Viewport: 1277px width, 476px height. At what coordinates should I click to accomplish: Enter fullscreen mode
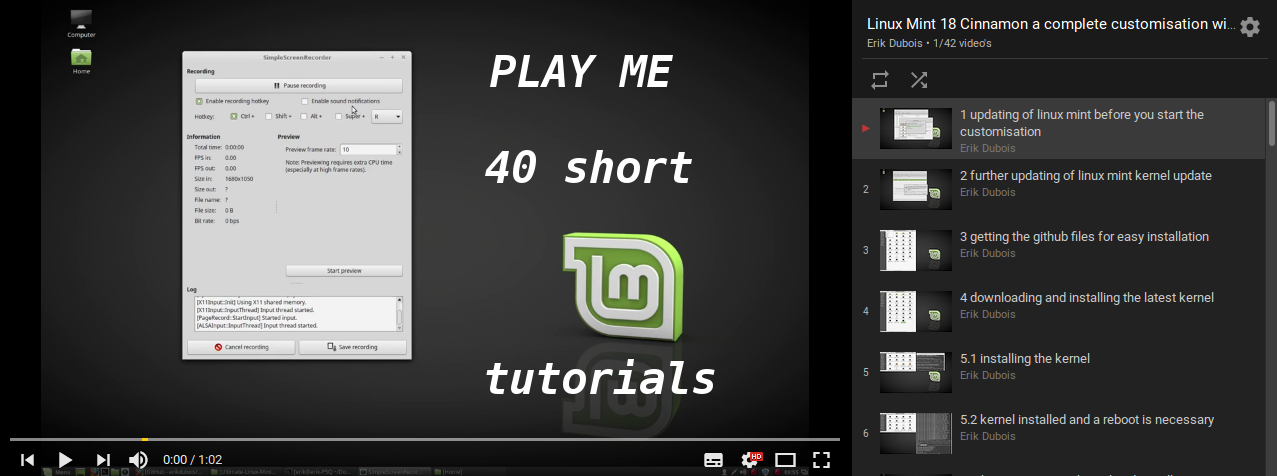(822, 460)
